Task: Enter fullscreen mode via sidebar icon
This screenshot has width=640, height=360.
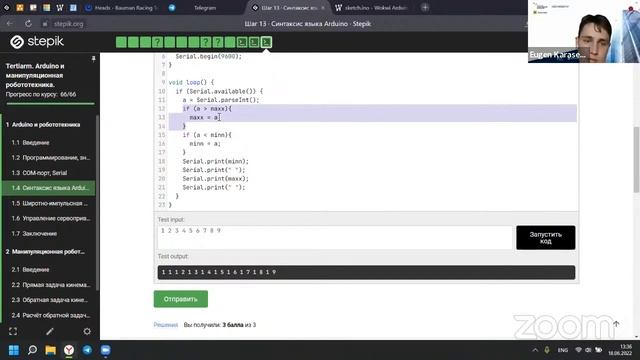Action: [13, 331]
